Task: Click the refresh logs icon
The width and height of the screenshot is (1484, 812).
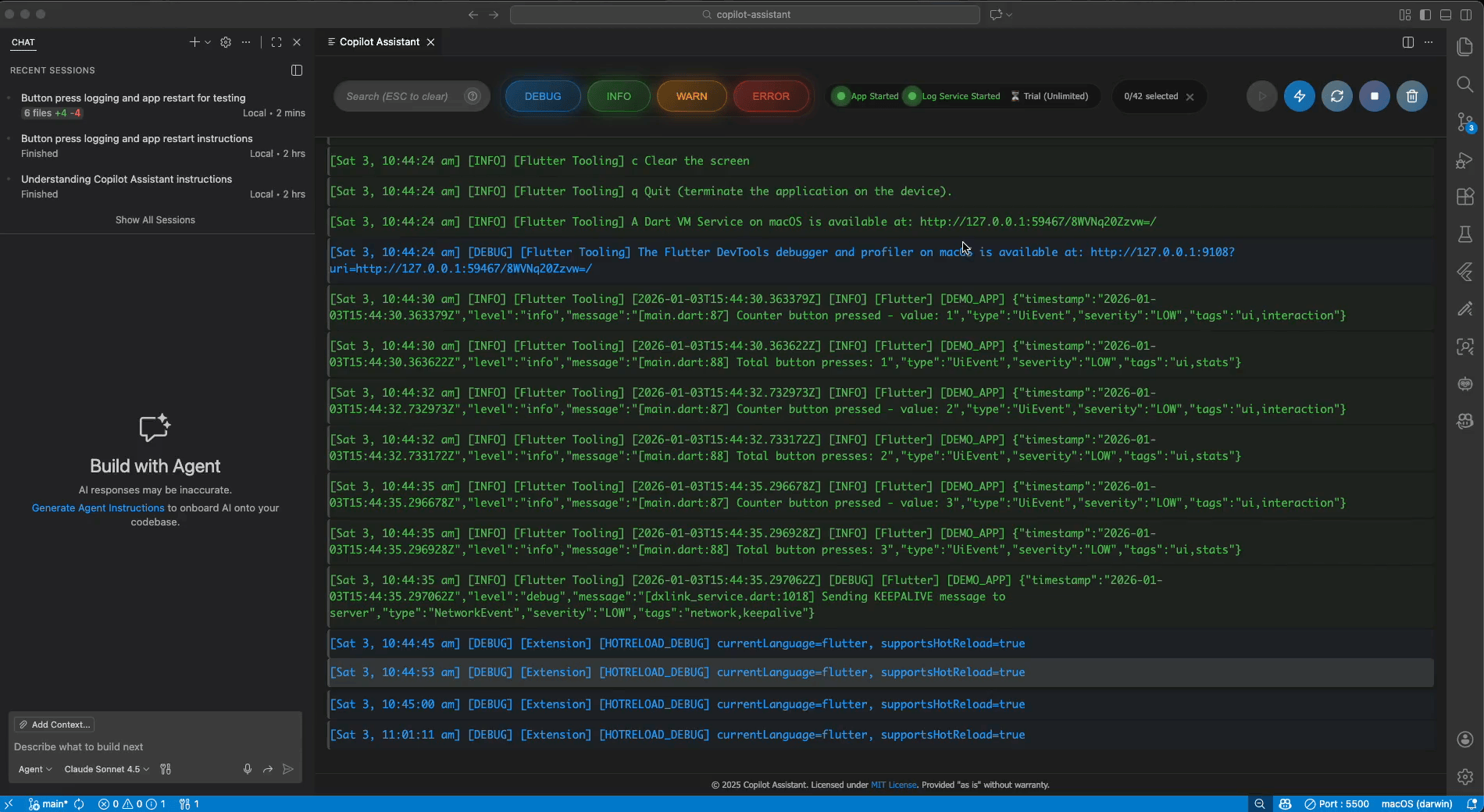Action: pos(1337,96)
